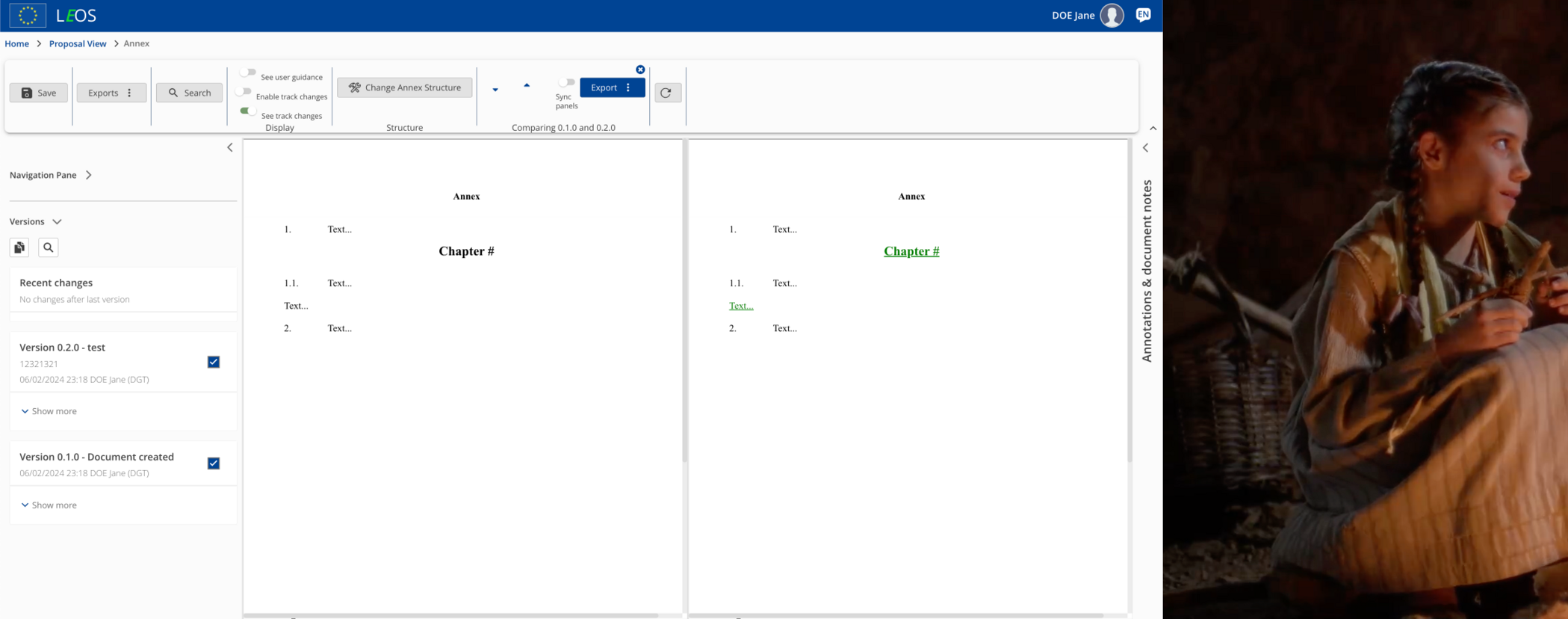1568x619 pixels.
Task: Click the Save button
Action: [x=39, y=93]
